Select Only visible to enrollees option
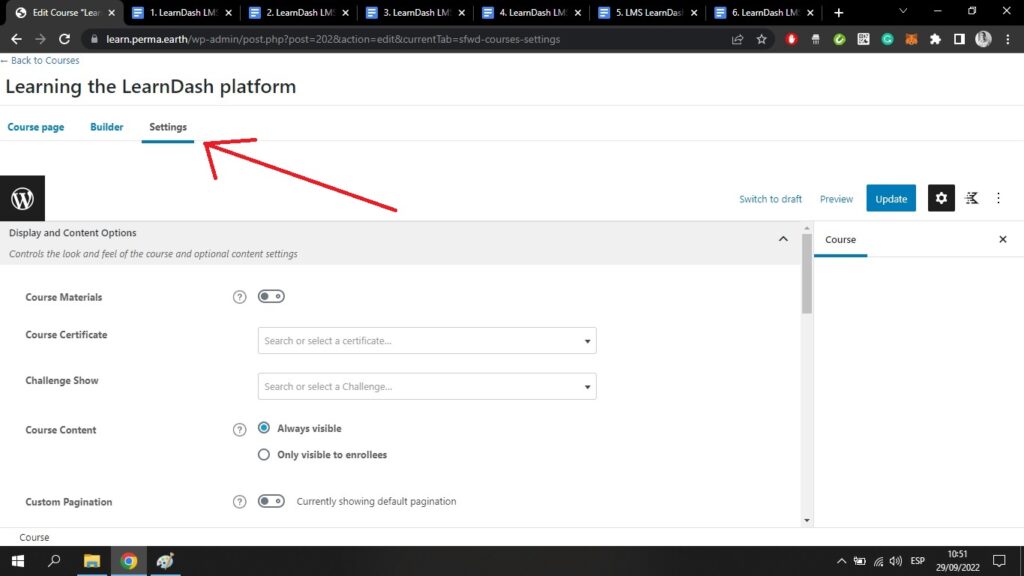The height and width of the screenshot is (576, 1024). click(x=264, y=454)
